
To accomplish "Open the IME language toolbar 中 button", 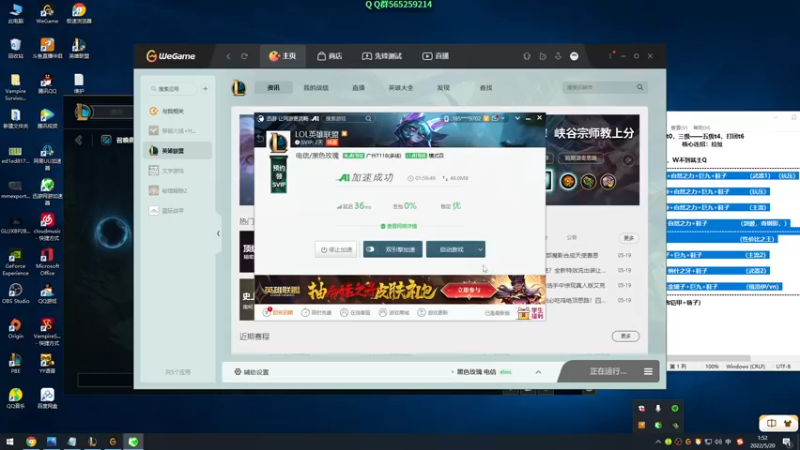I will coord(771,423).
